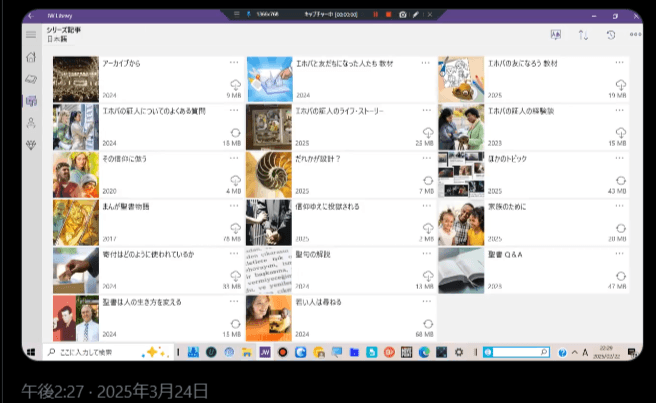Viewport: 656px width, 403px height.
Task: Open the capture toolbar menu icon
Action: pos(237,14)
